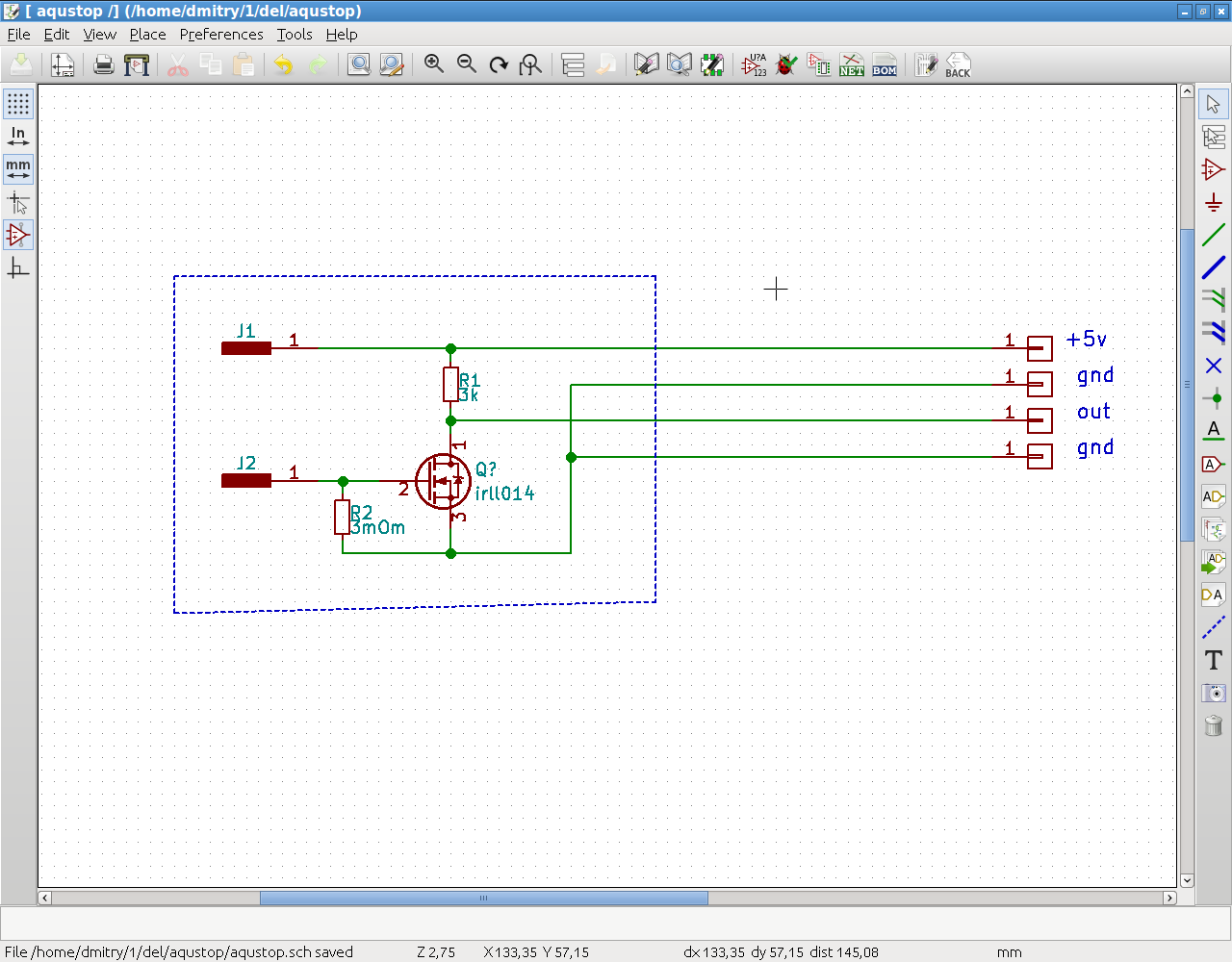
Task: Click the vertical scrollbar down arrow
Action: click(x=1187, y=879)
